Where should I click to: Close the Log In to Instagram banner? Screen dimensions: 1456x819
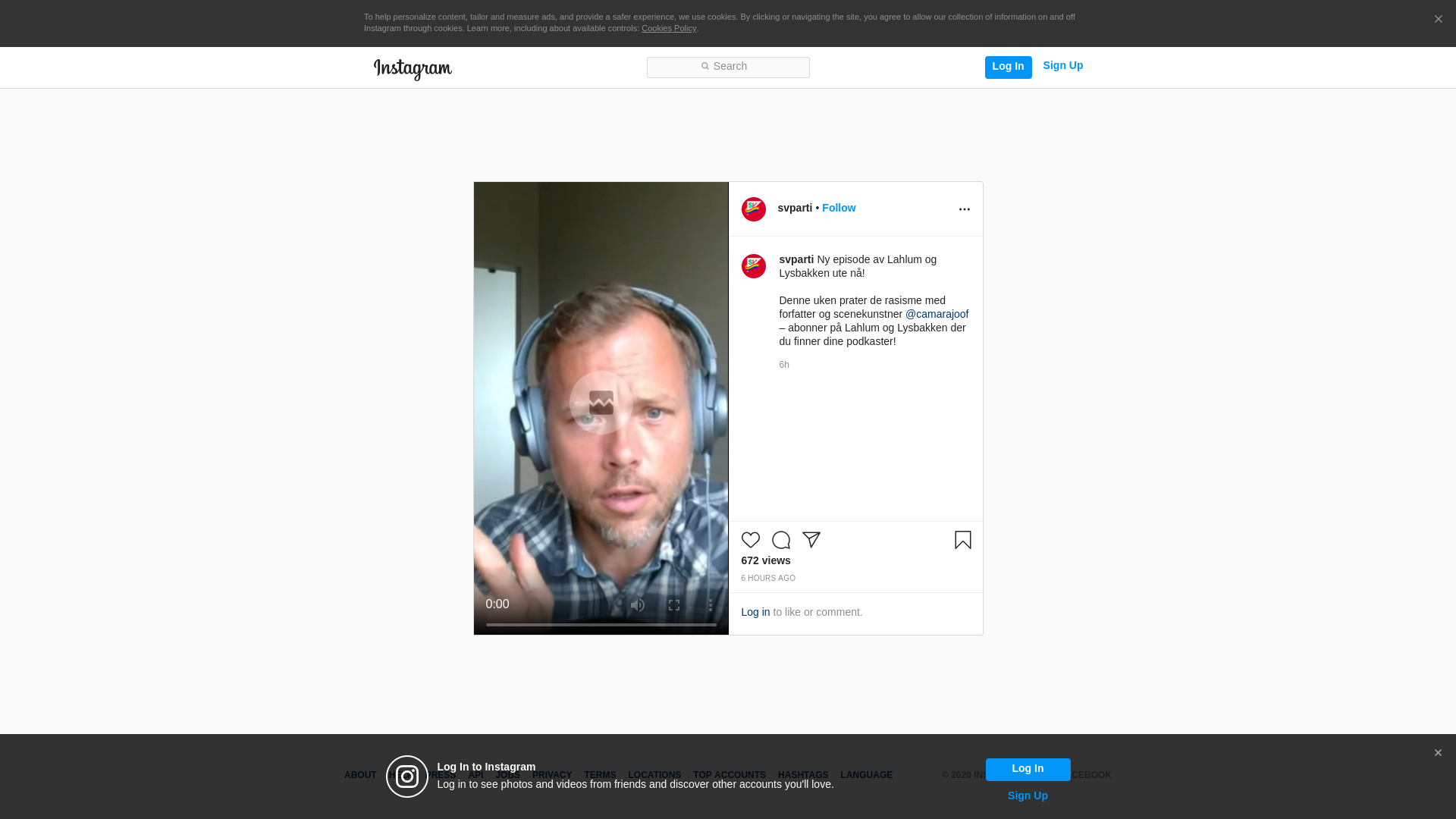click(x=1438, y=753)
